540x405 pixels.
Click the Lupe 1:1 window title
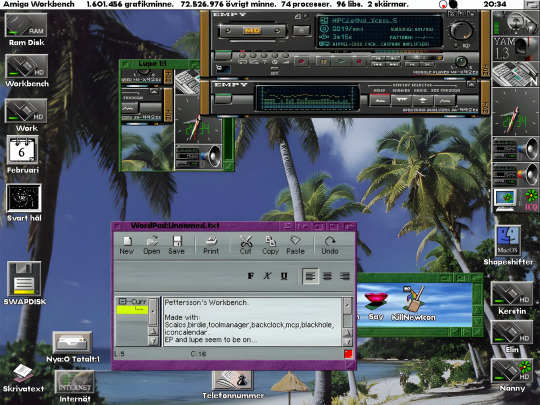(152, 64)
